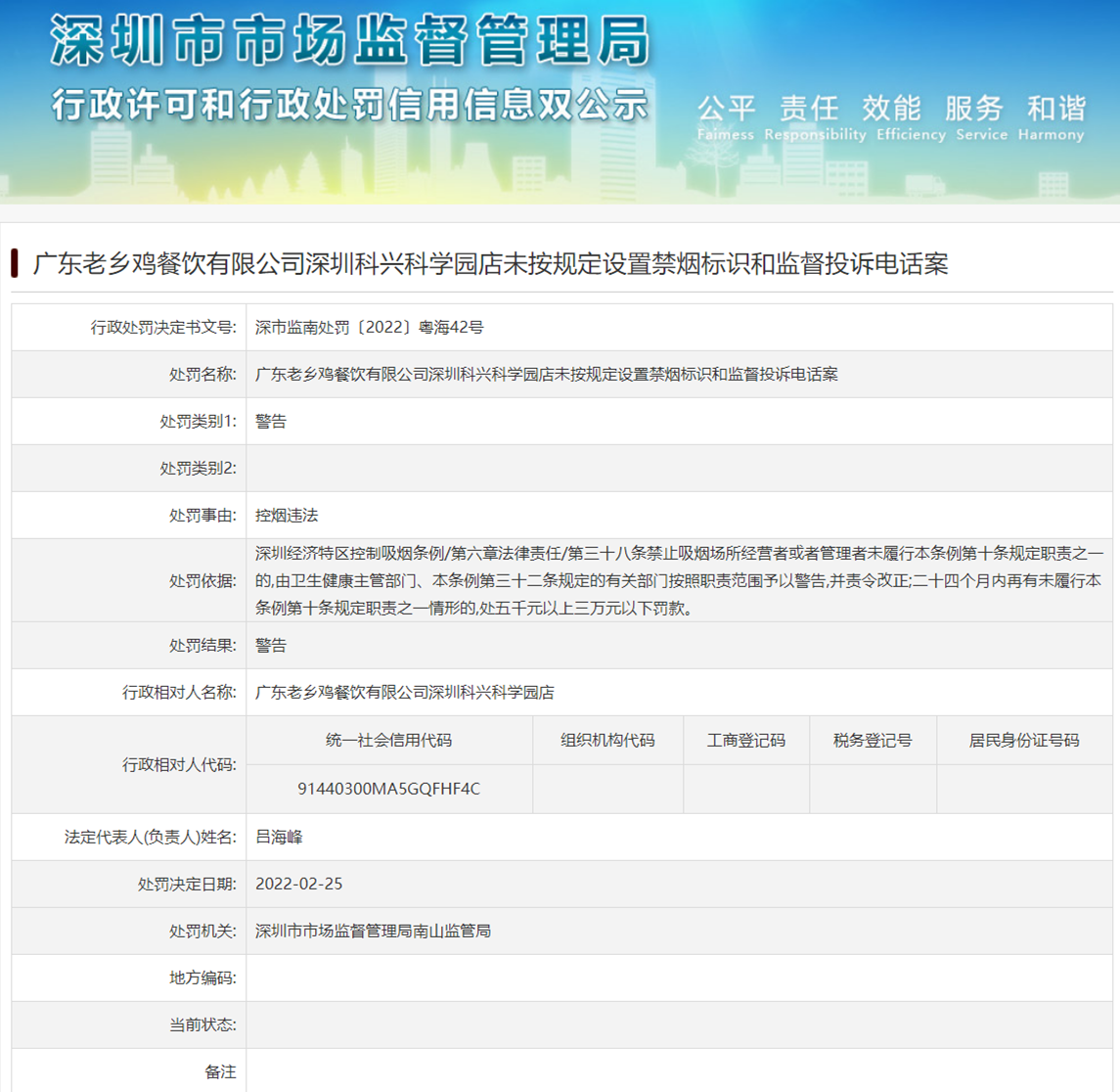Click the 责任 Responsibility motto text
The width and height of the screenshot is (1120, 1092).
[815, 118]
